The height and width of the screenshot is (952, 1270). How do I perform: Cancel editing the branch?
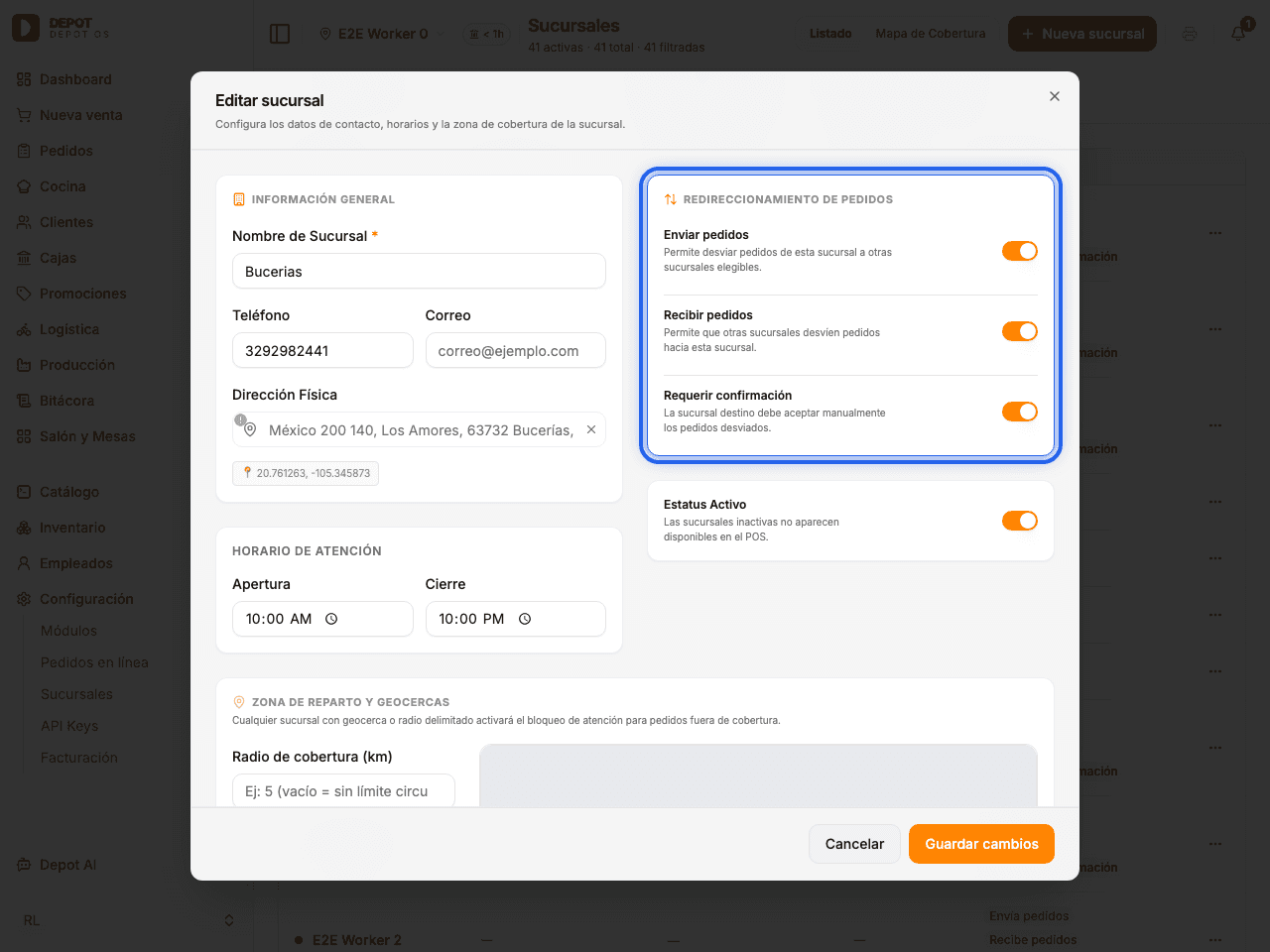[854, 844]
